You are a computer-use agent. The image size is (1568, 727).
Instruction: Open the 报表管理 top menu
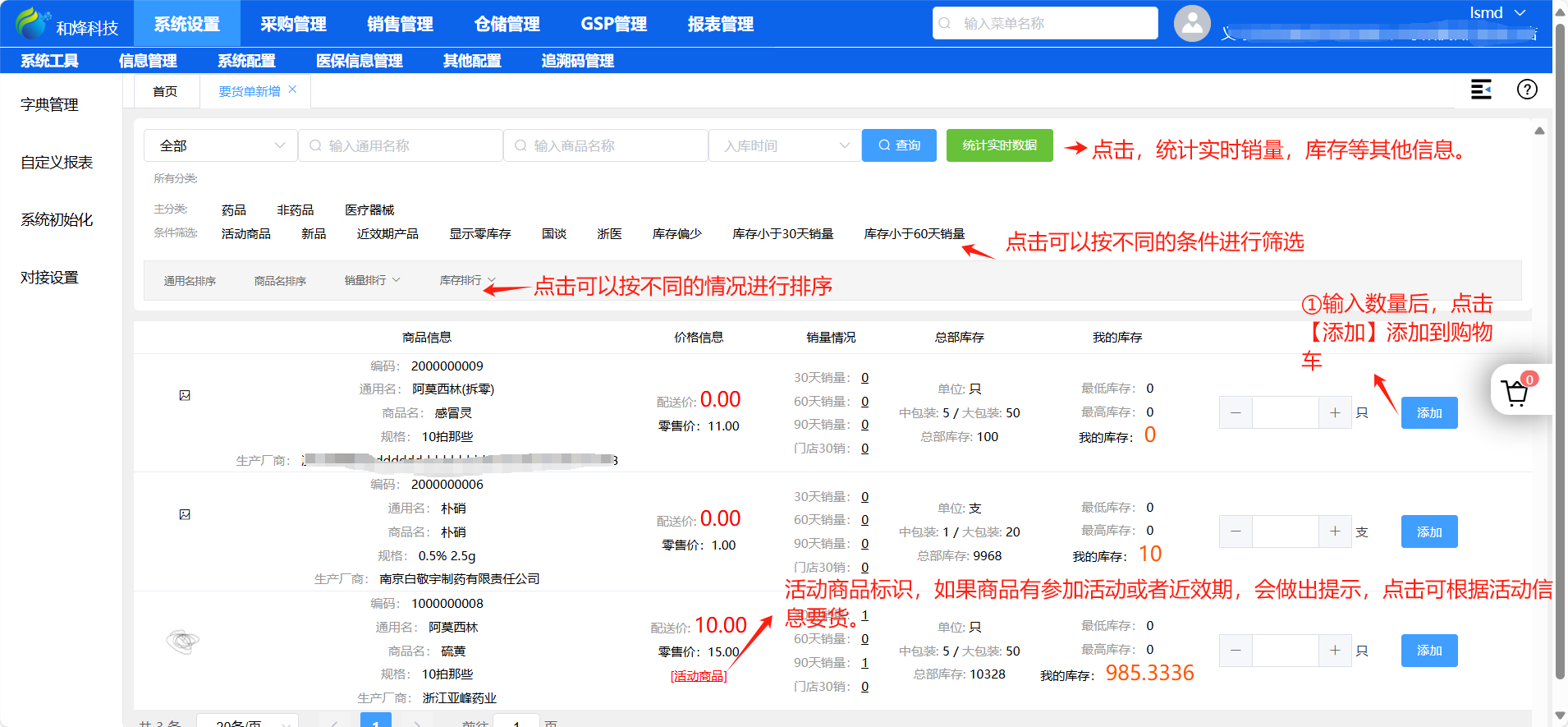pos(720,23)
